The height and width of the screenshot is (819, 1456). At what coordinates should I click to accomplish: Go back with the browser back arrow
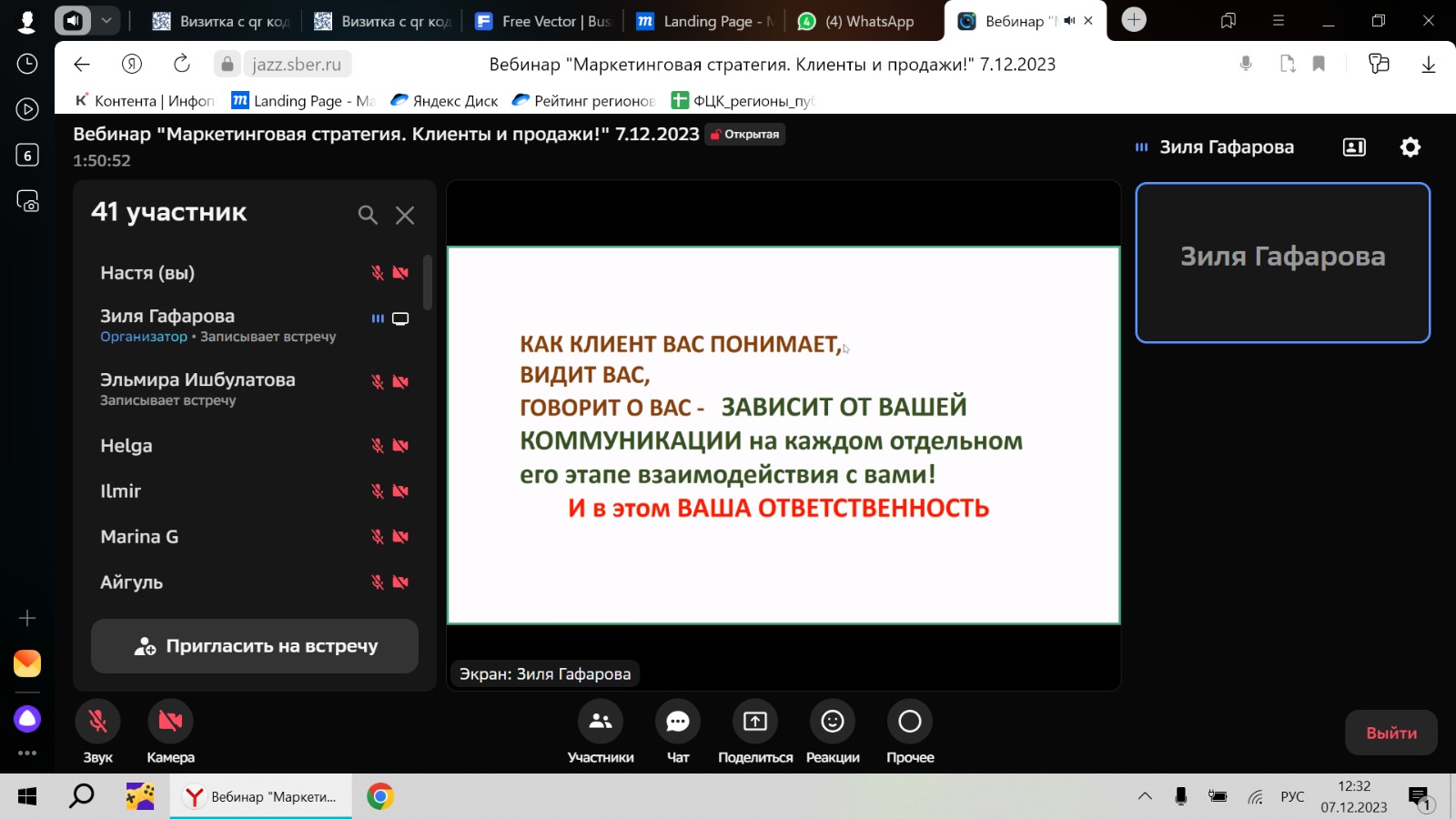click(82, 64)
